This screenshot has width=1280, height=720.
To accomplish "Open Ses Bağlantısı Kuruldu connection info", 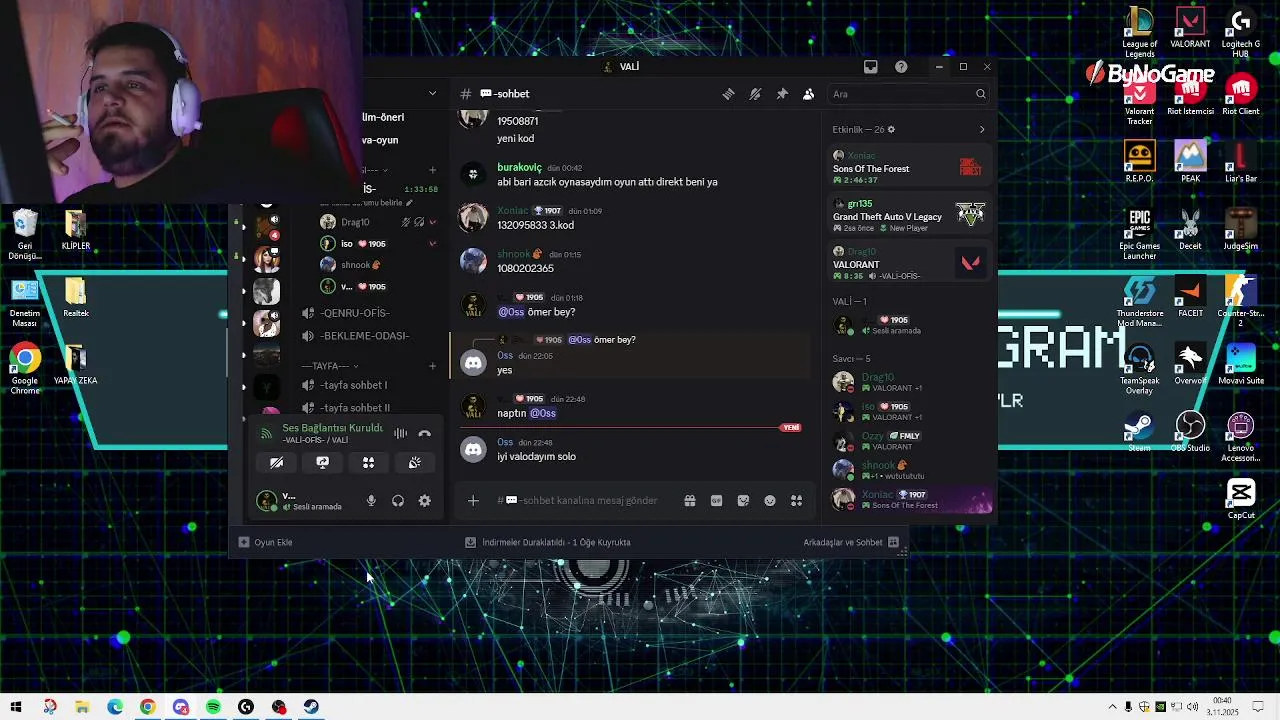I will (332, 428).
